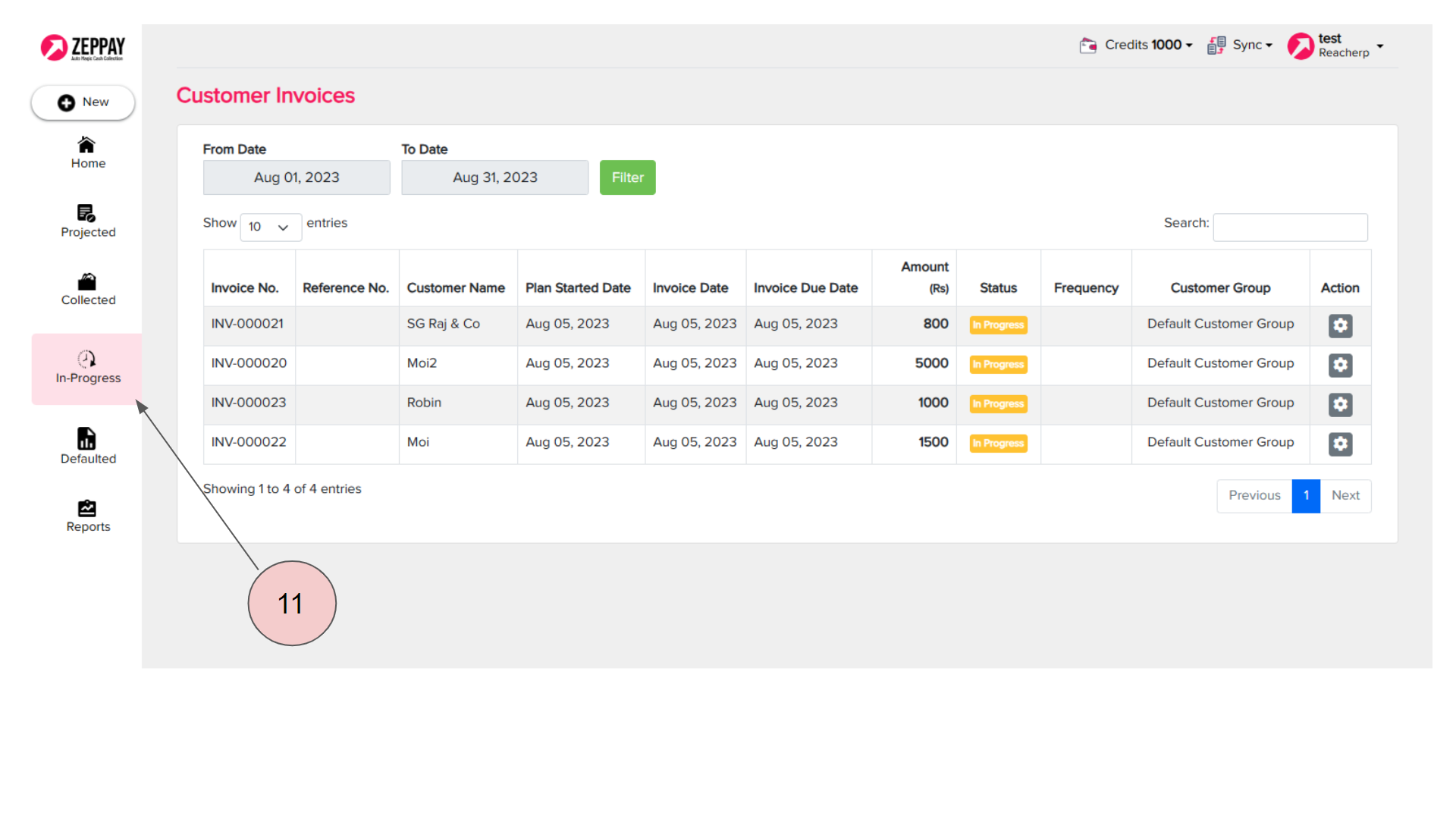Open the Defaulted sidebar icon

pyautogui.click(x=87, y=440)
